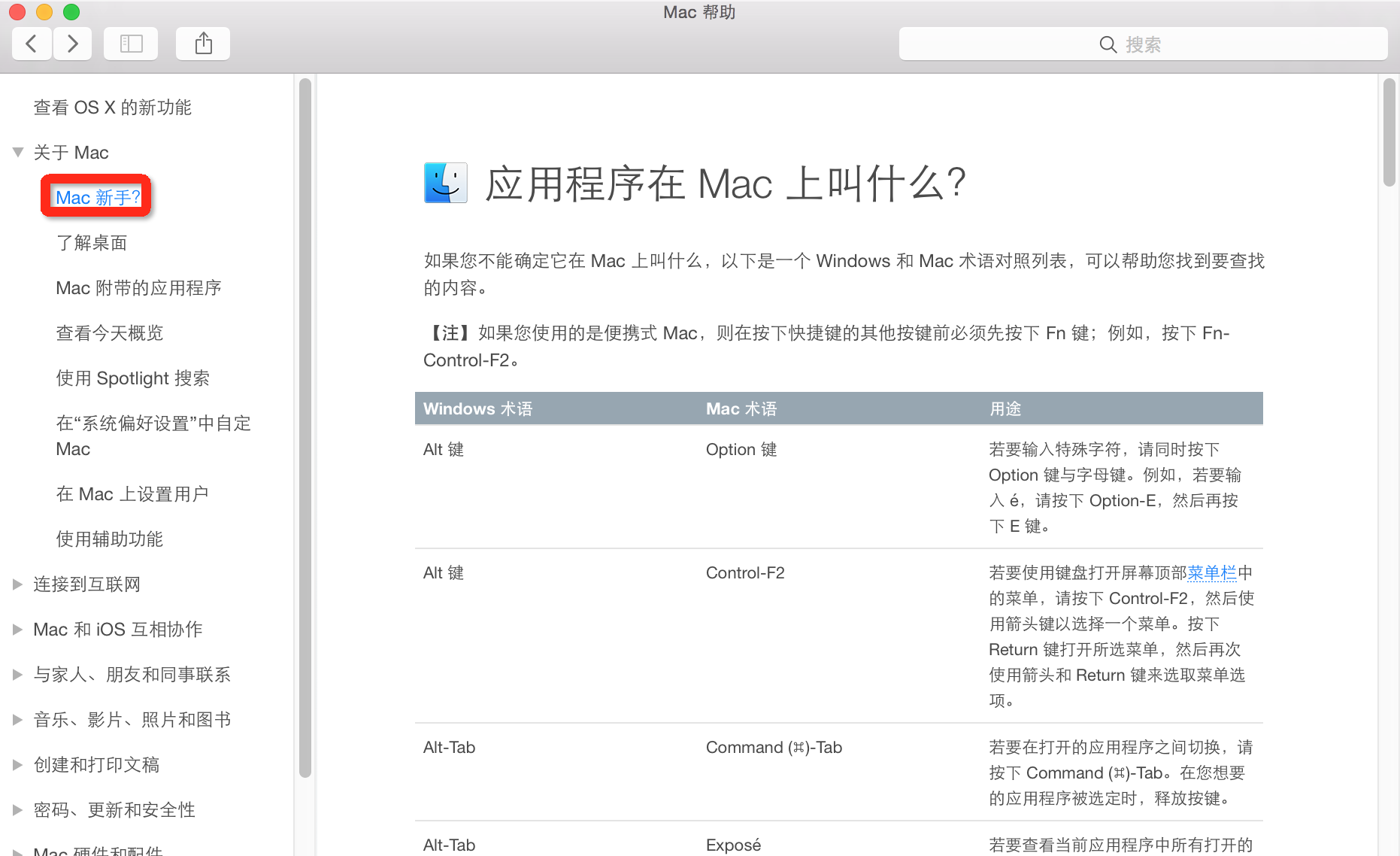Focus the 搜索 search field
The image size is (1400, 856).
point(1143,44)
